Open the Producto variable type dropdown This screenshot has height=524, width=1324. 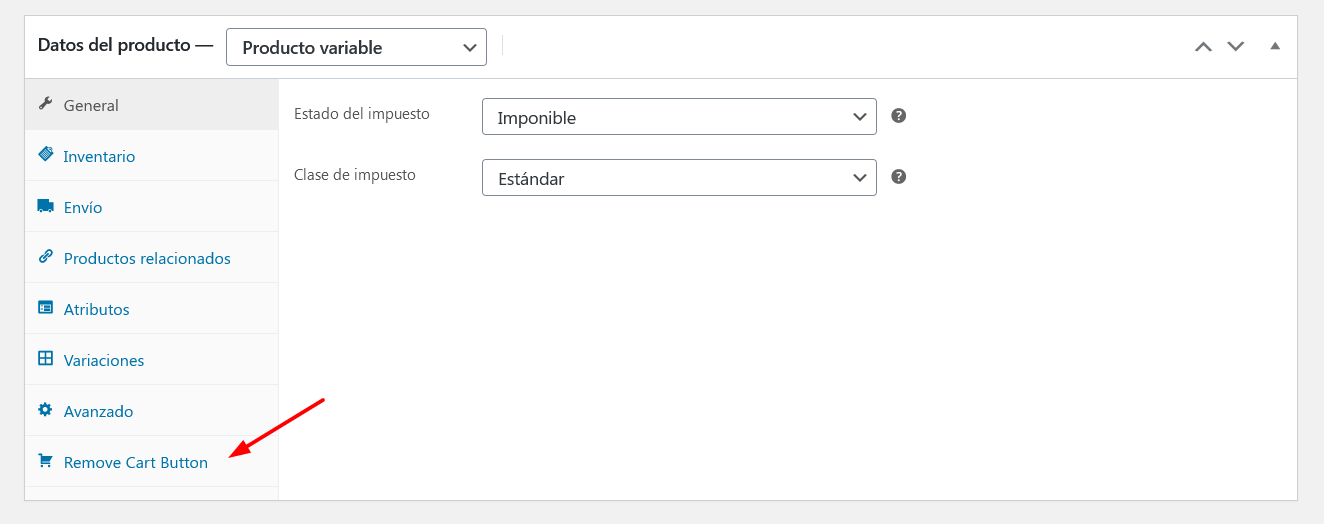coord(356,47)
